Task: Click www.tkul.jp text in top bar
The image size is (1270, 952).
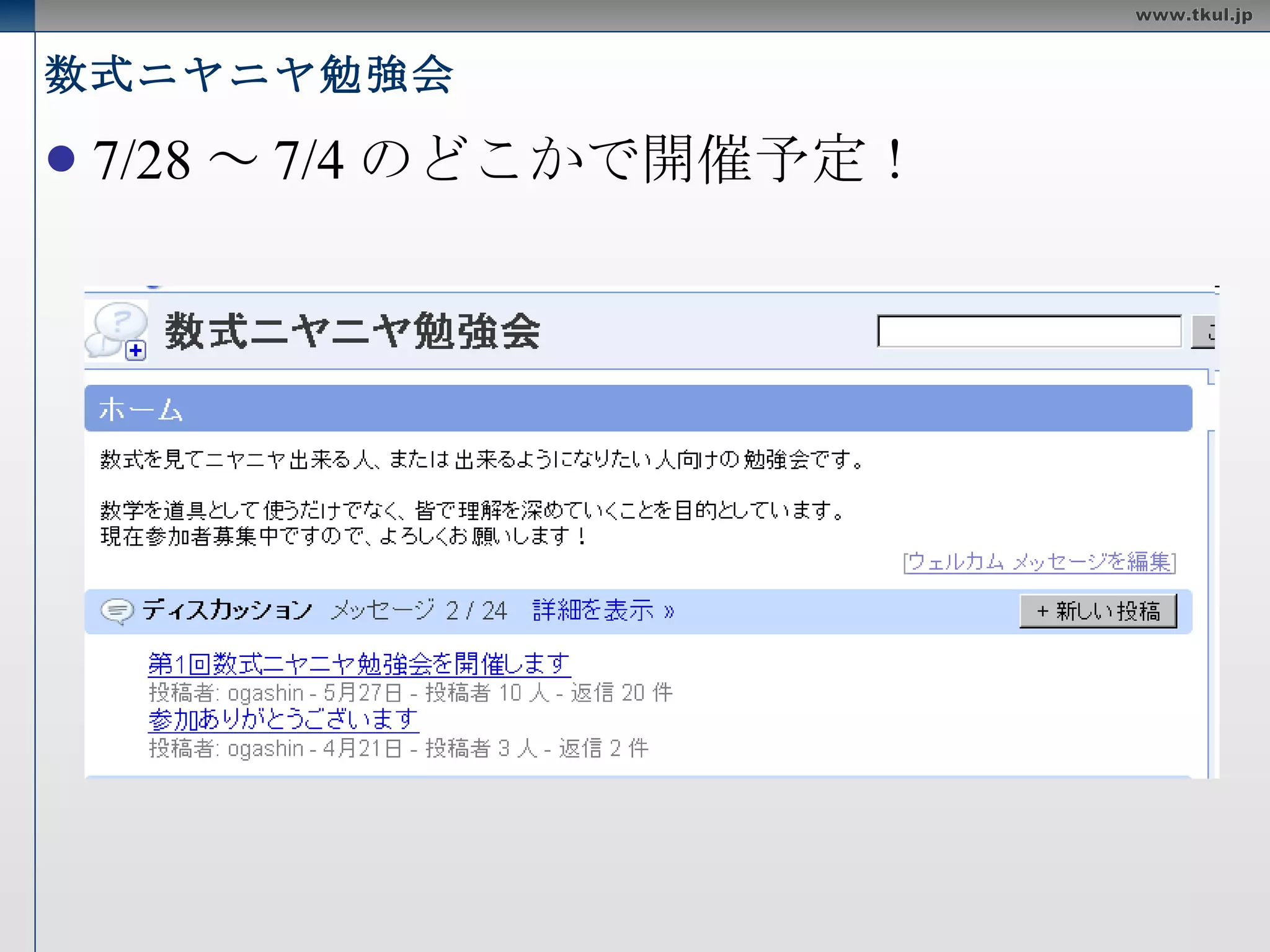Action: [1194, 15]
